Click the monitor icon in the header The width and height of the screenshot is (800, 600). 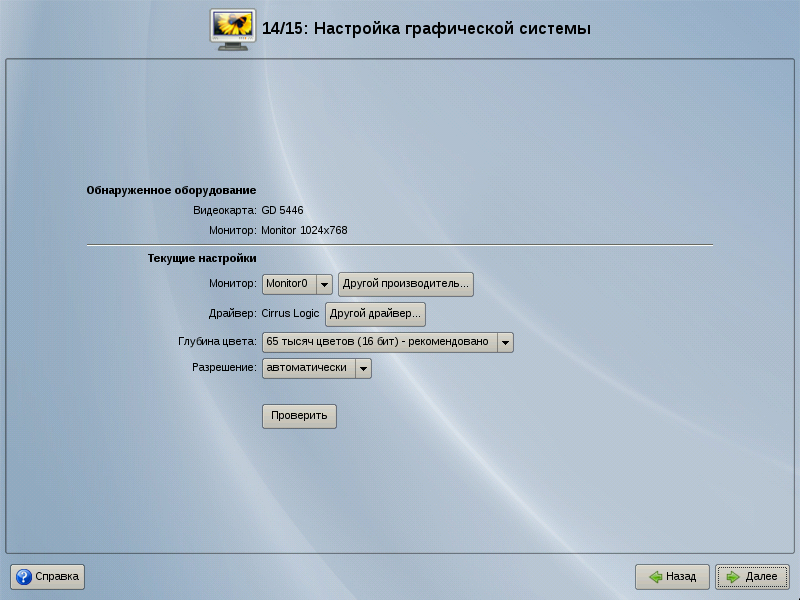(232, 28)
